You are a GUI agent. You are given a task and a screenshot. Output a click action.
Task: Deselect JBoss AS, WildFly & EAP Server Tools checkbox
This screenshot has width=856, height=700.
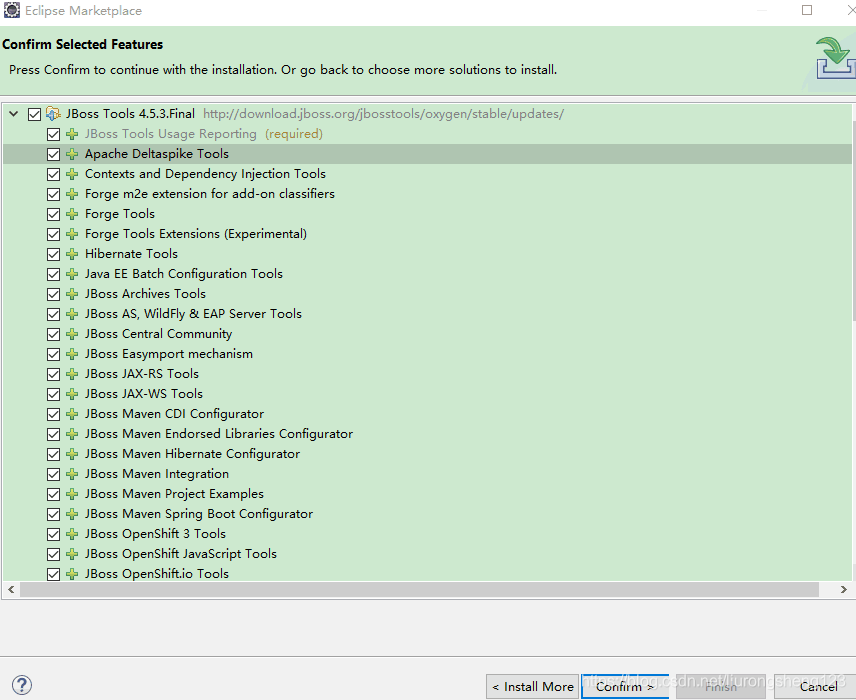54,315
